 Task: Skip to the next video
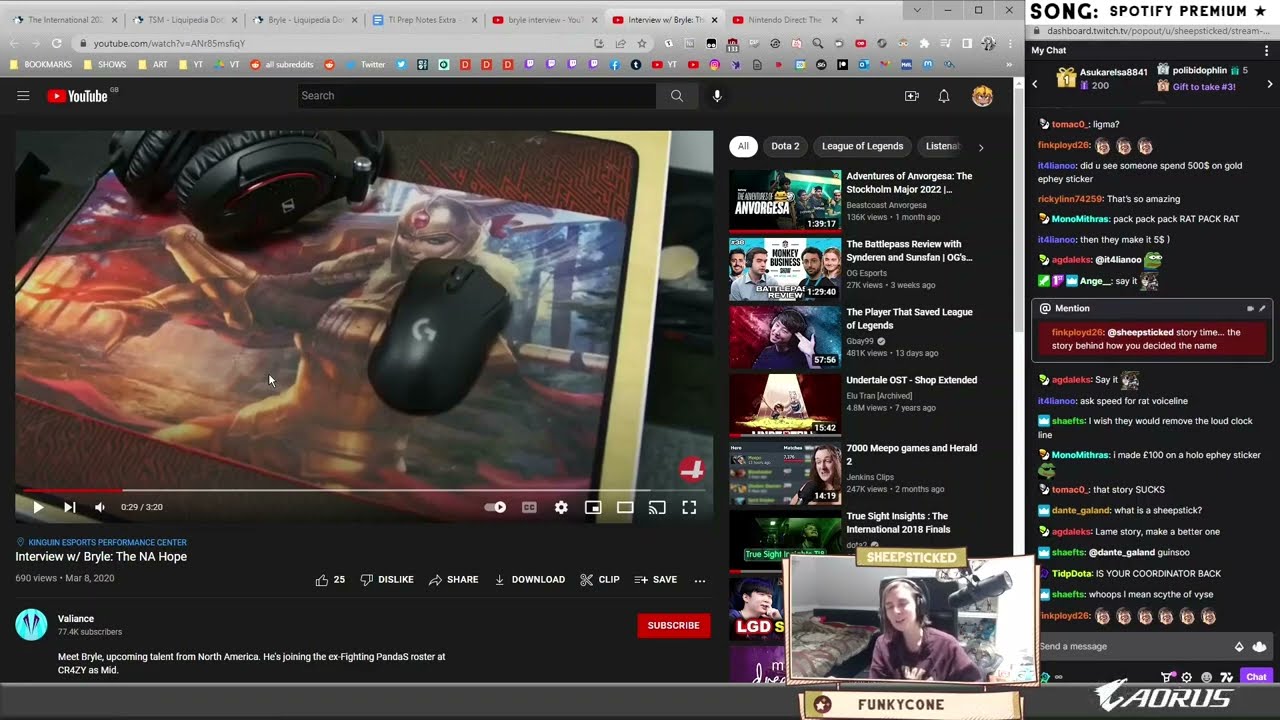(x=69, y=507)
